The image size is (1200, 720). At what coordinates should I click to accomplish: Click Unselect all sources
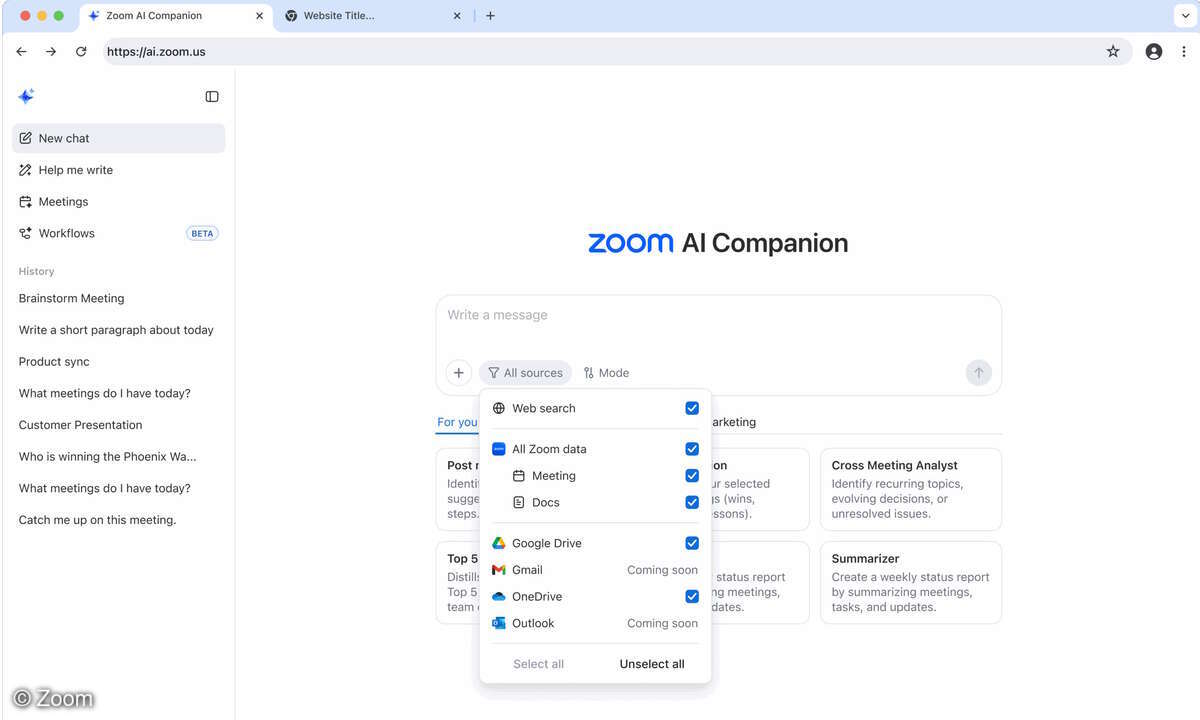651,663
